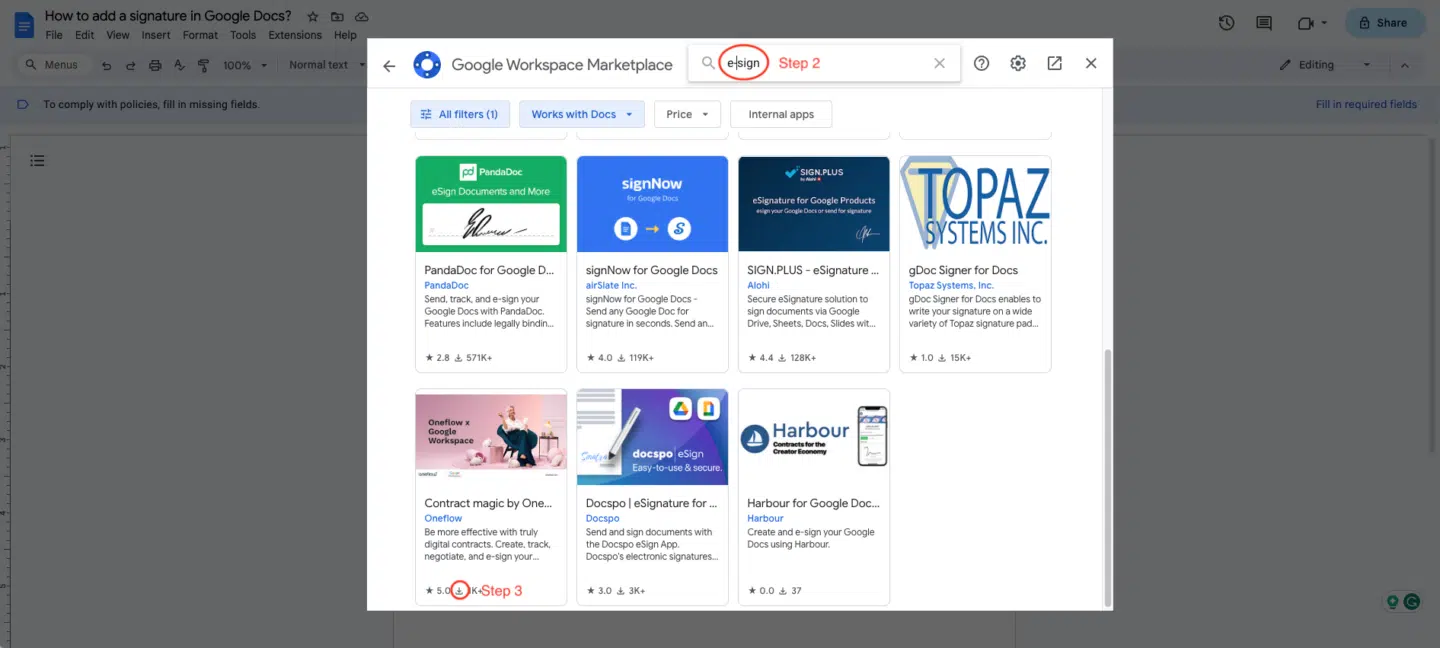
Task: Open the Topaz Systems, Inc. developer link
Action: (951, 285)
